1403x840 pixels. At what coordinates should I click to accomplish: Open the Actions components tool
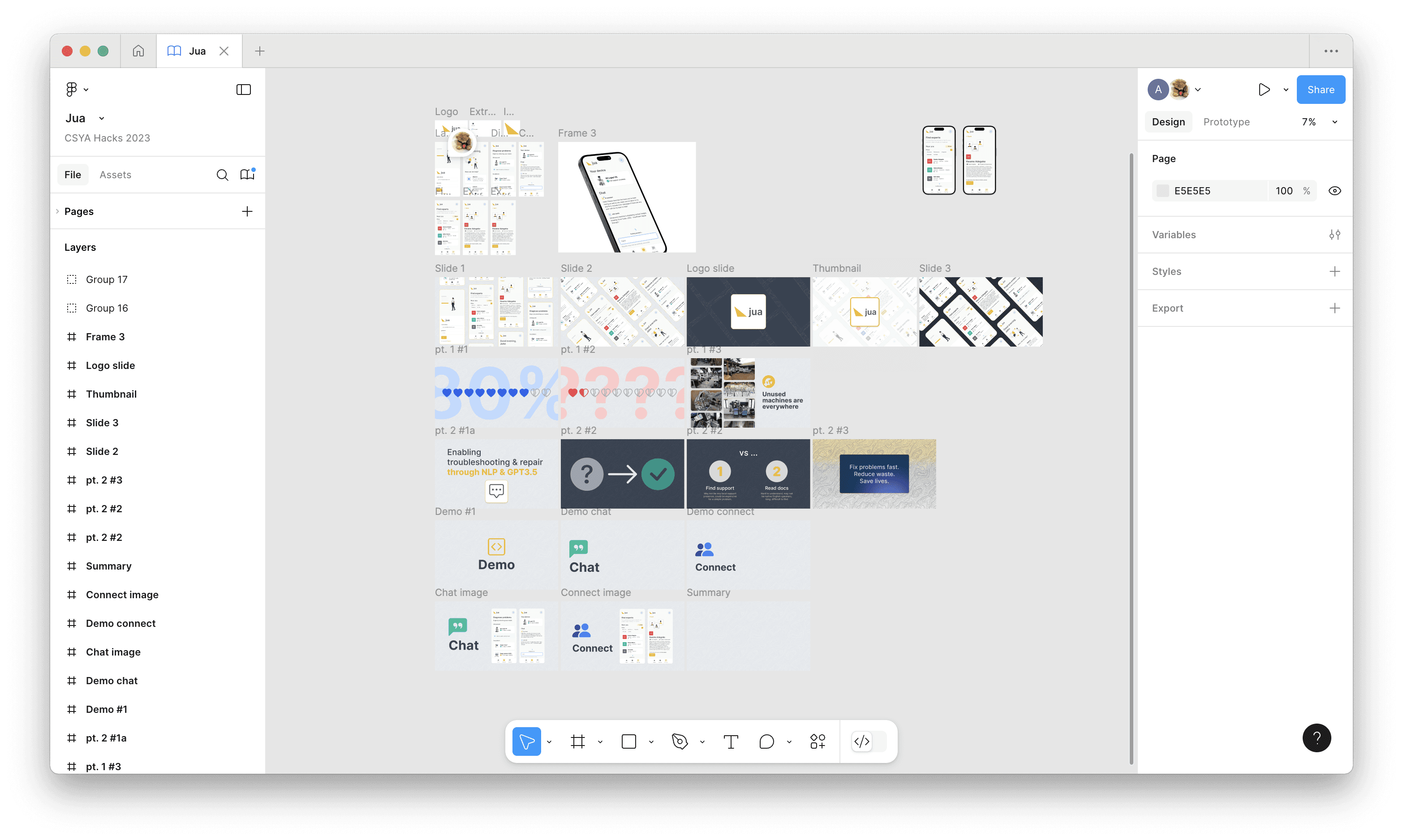(818, 741)
